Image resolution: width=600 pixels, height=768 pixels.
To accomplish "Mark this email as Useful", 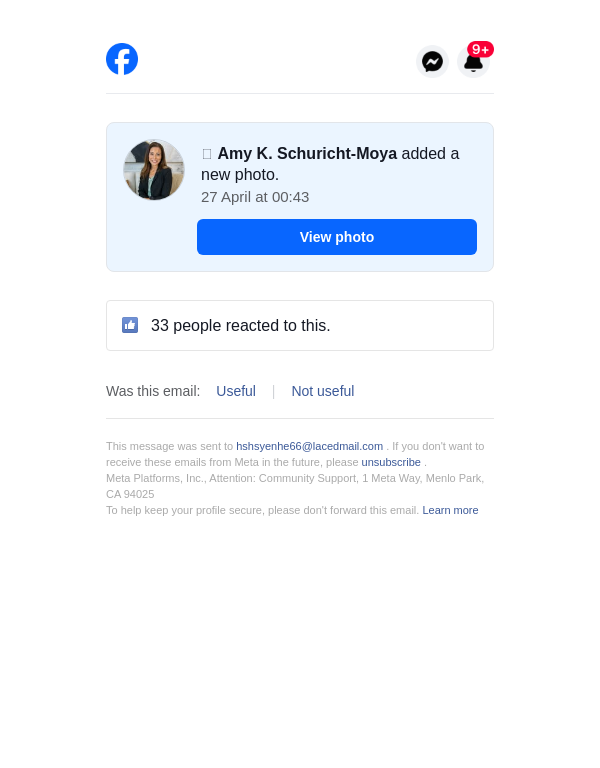I will pos(236,391).
